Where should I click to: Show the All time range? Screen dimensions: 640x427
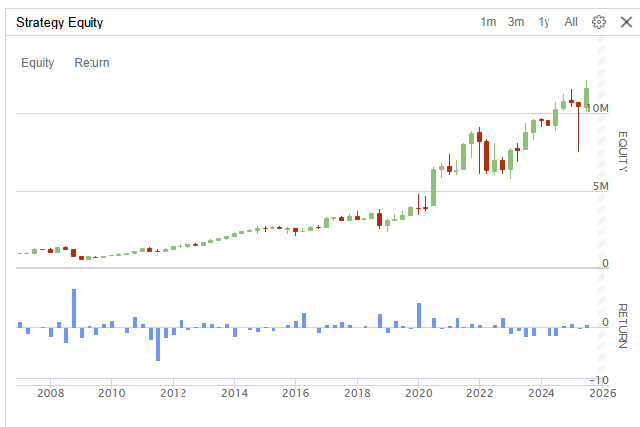[x=571, y=22]
